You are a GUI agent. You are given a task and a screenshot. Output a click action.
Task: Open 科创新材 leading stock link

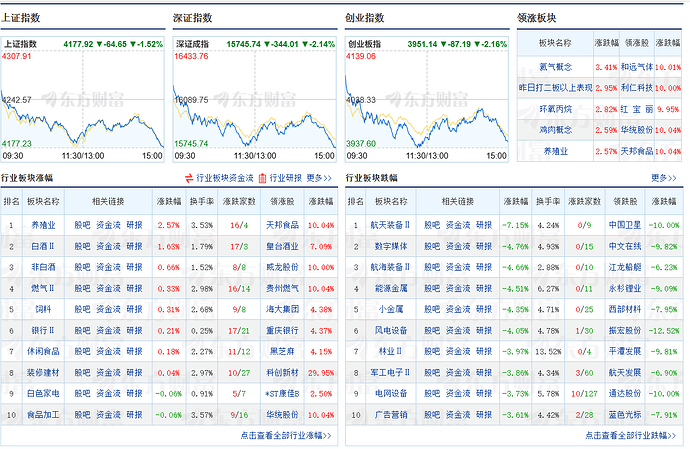point(282,372)
